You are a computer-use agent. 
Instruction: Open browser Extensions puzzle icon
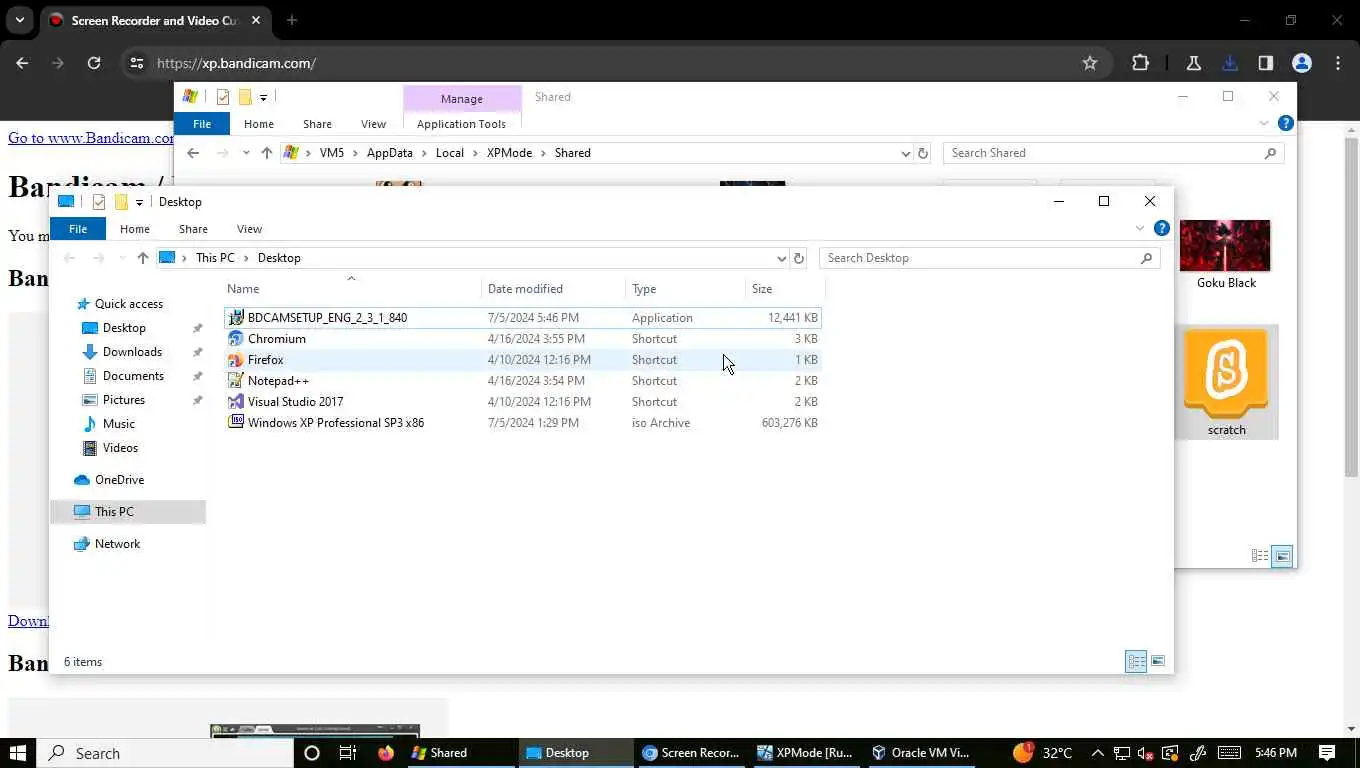tap(1140, 63)
